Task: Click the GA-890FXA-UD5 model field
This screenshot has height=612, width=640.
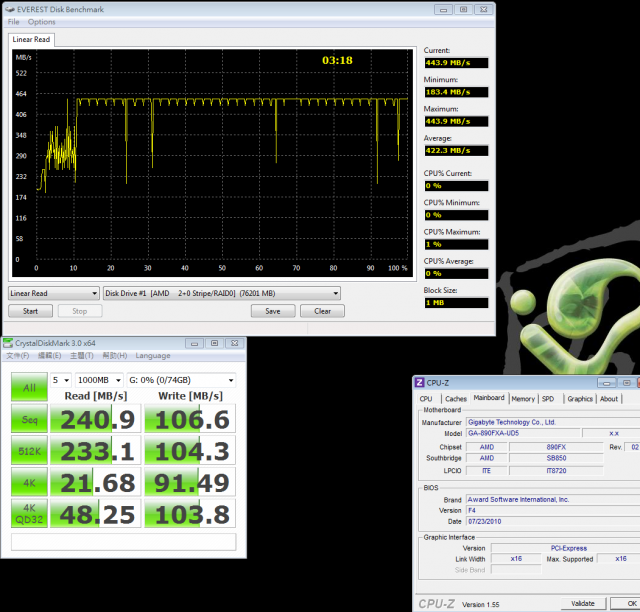Action: [523, 433]
